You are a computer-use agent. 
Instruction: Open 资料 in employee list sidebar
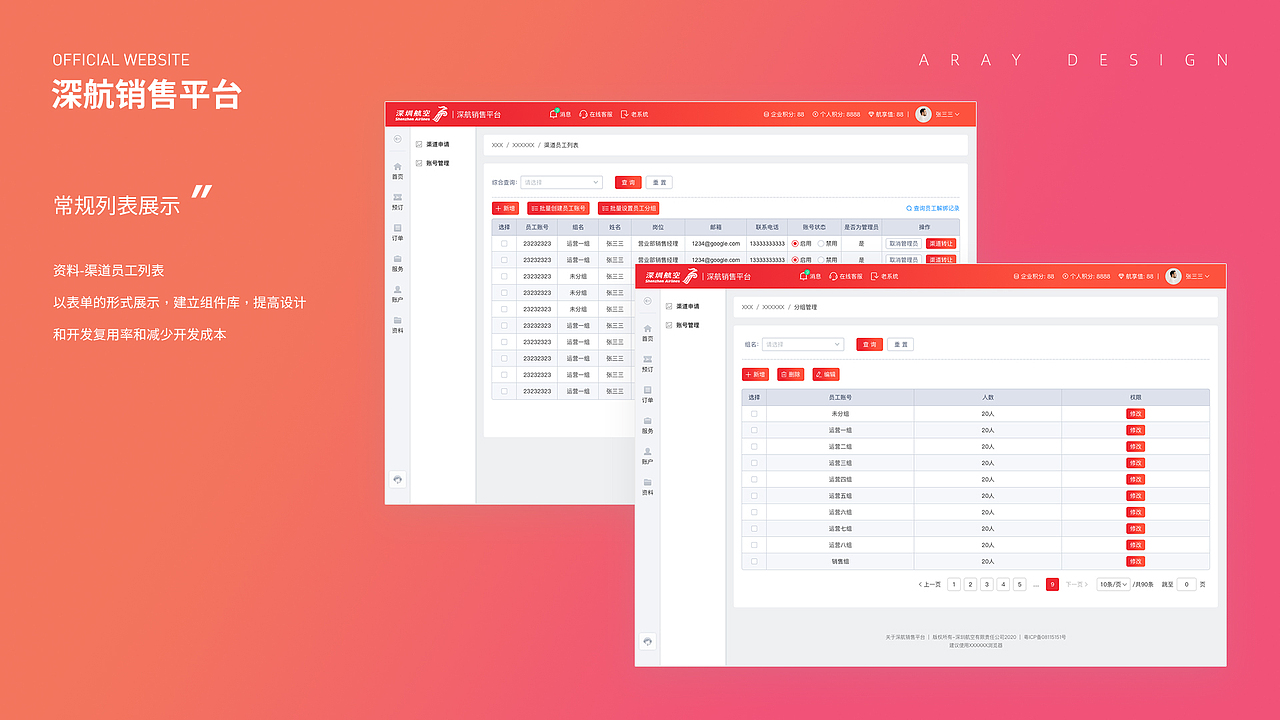click(x=397, y=326)
